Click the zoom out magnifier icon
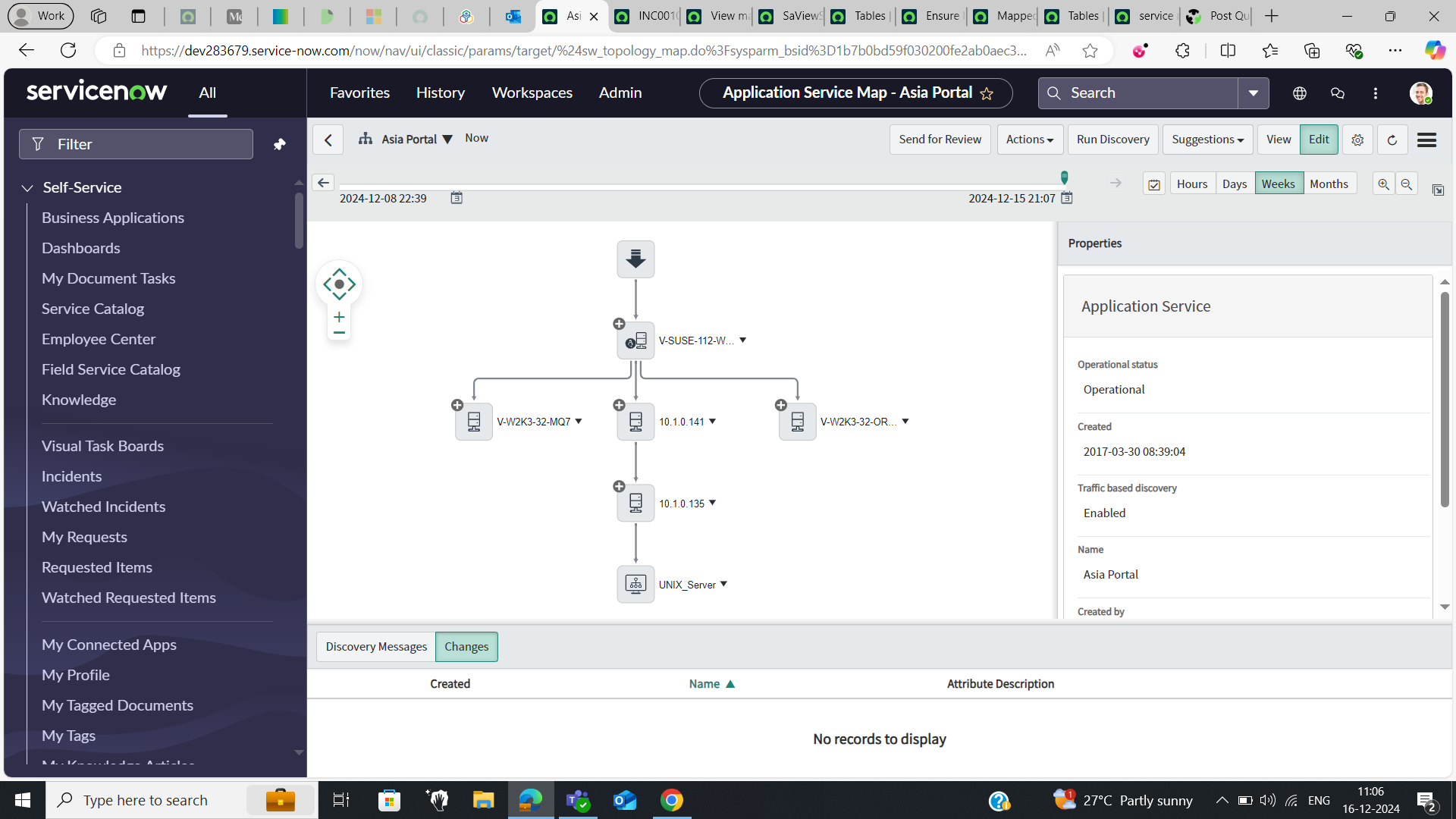Screen dimensions: 1456x819 point(1407,184)
